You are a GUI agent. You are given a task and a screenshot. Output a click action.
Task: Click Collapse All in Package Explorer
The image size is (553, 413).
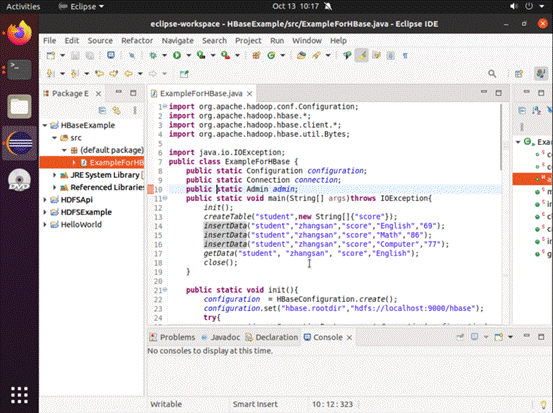(102, 110)
